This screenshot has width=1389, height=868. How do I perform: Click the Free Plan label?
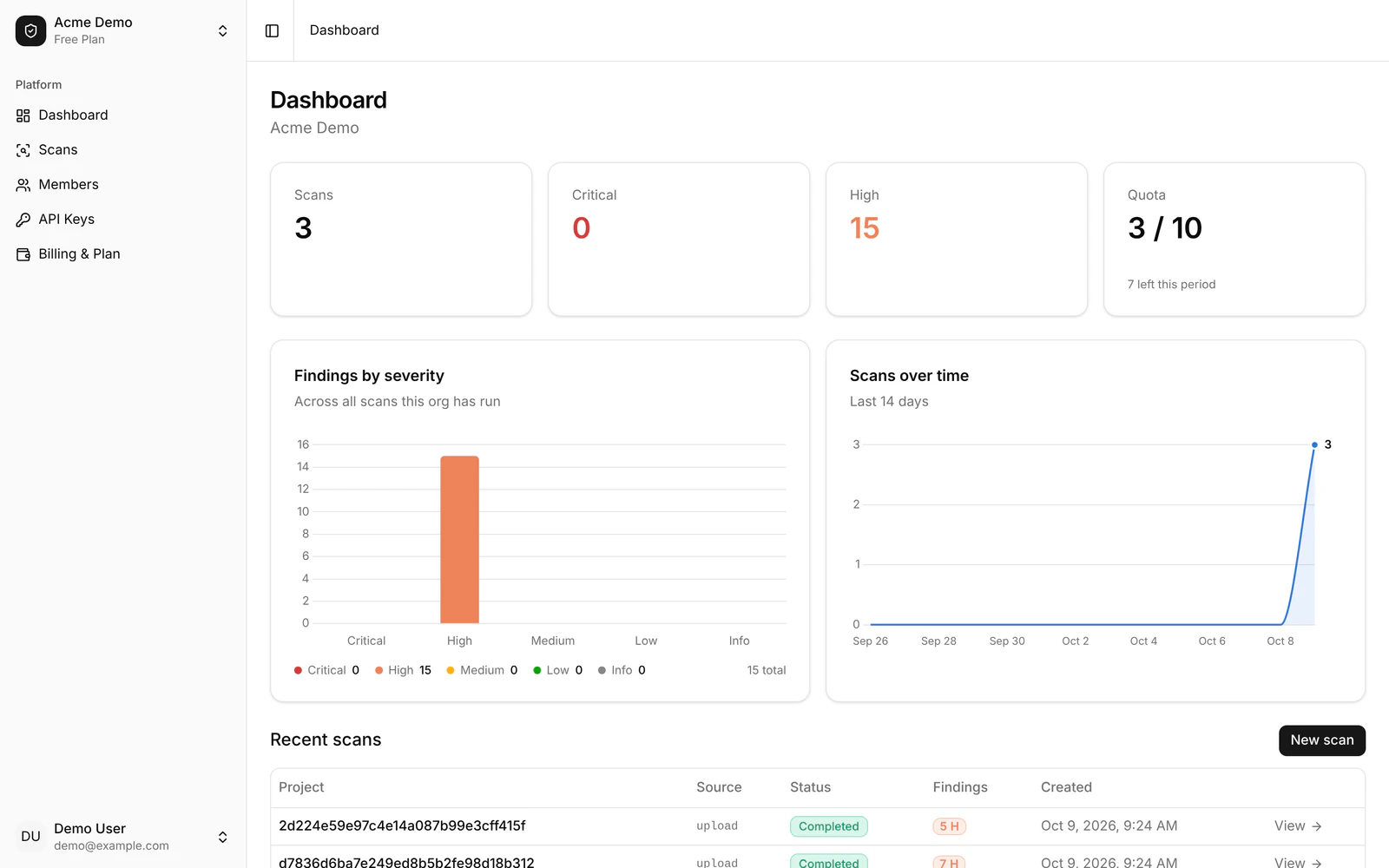point(79,40)
